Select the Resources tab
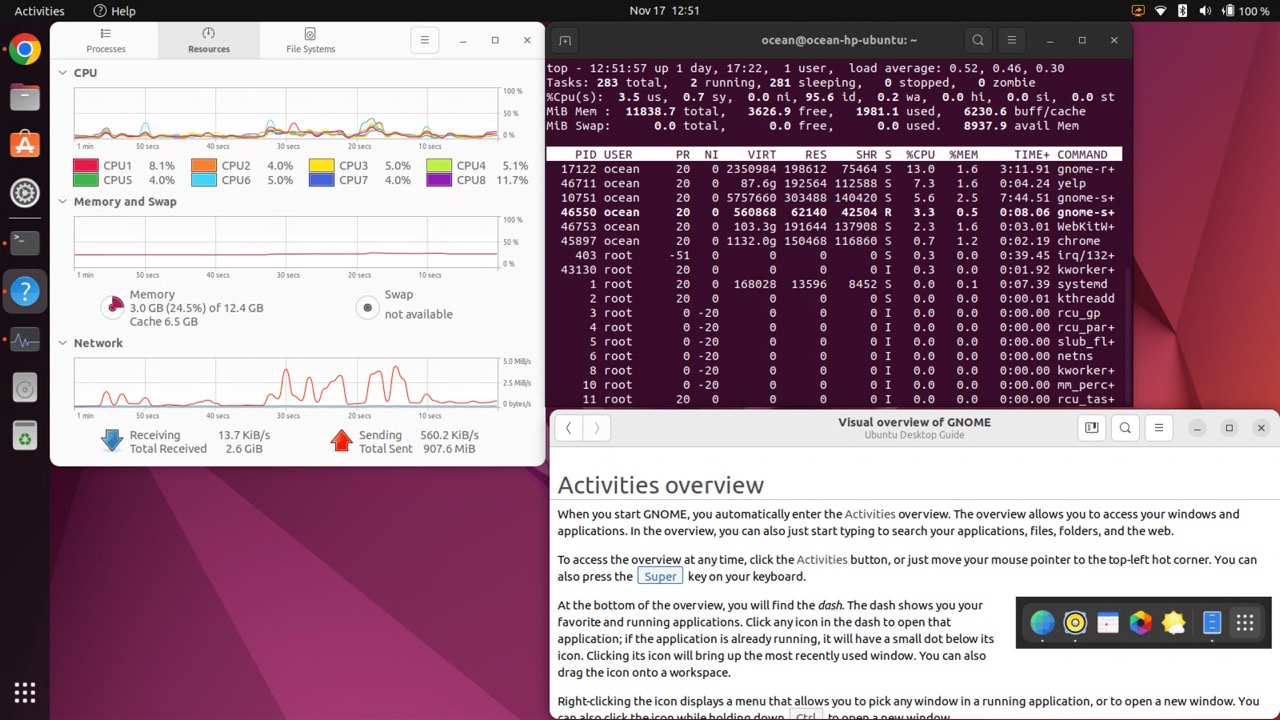Image resolution: width=1280 pixels, height=720 pixels. click(x=208, y=40)
